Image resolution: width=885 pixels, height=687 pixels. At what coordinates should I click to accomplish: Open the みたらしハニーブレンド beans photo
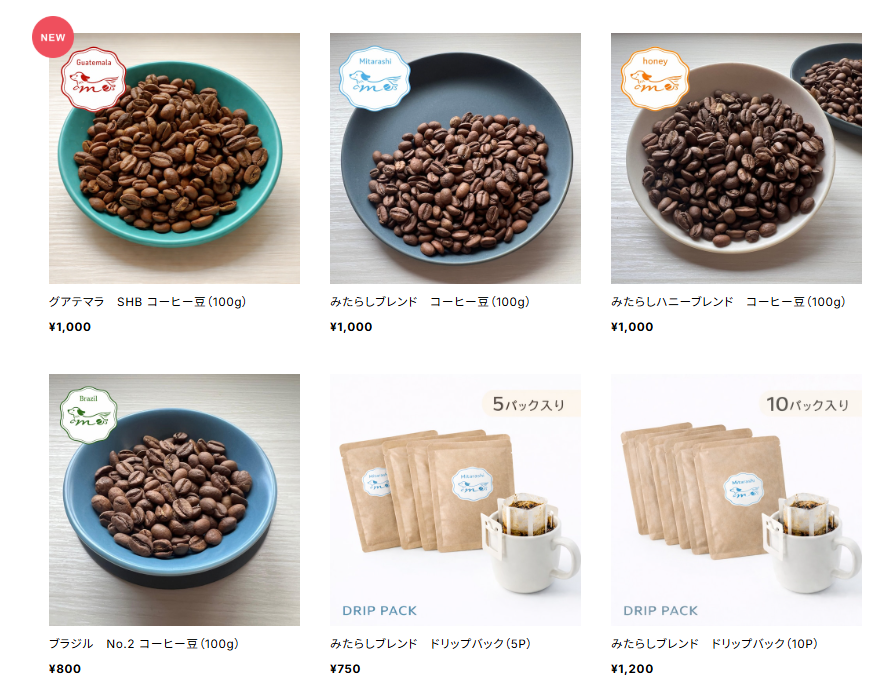click(736, 159)
